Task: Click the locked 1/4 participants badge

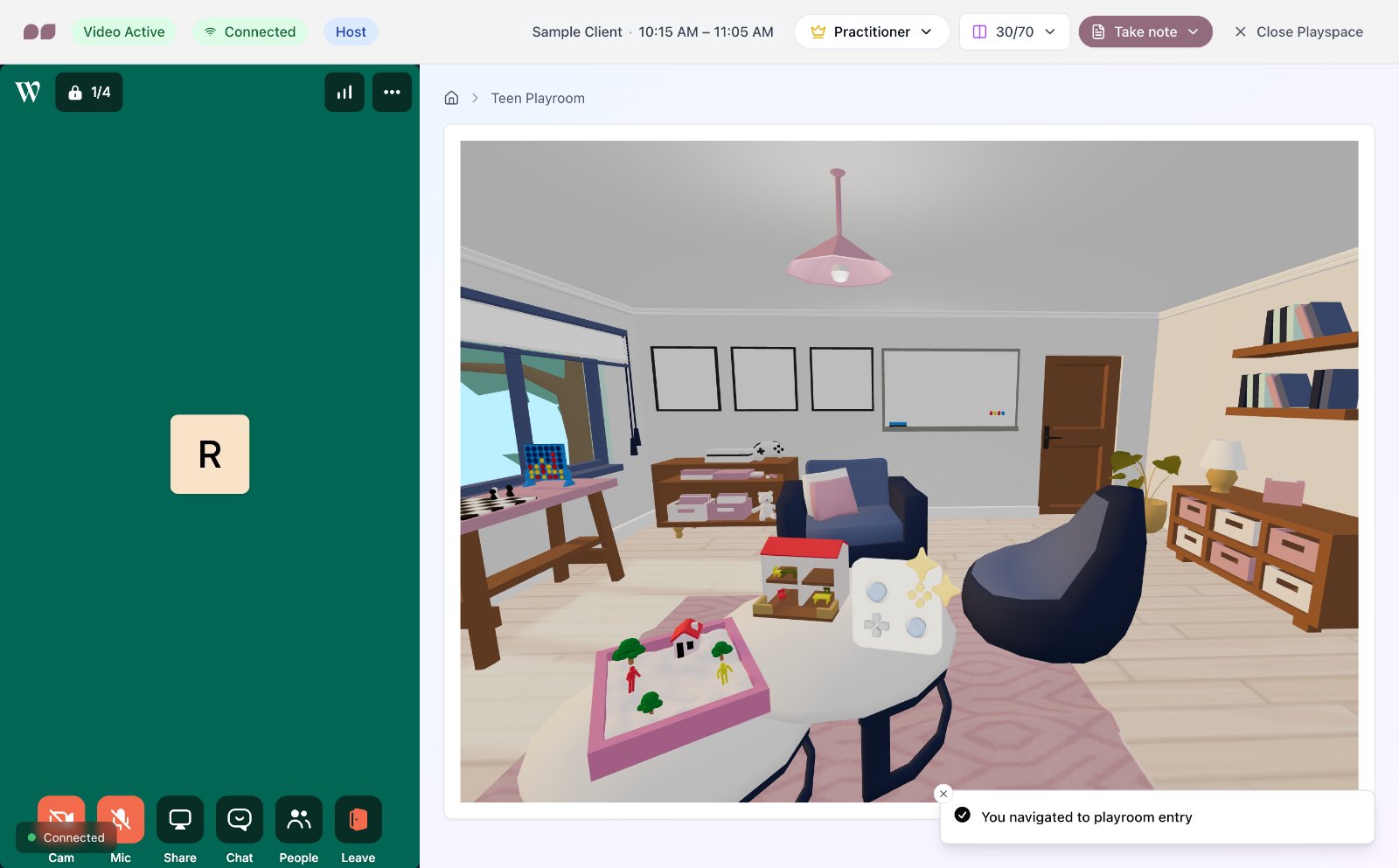Action: click(x=89, y=92)
